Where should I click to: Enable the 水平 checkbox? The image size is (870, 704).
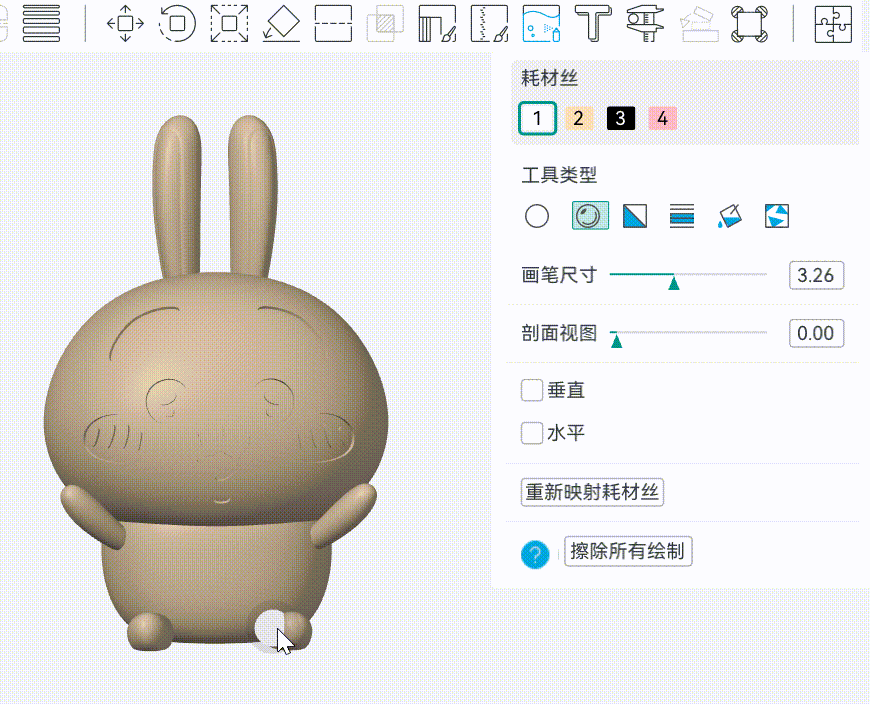(x=532, y=433)
